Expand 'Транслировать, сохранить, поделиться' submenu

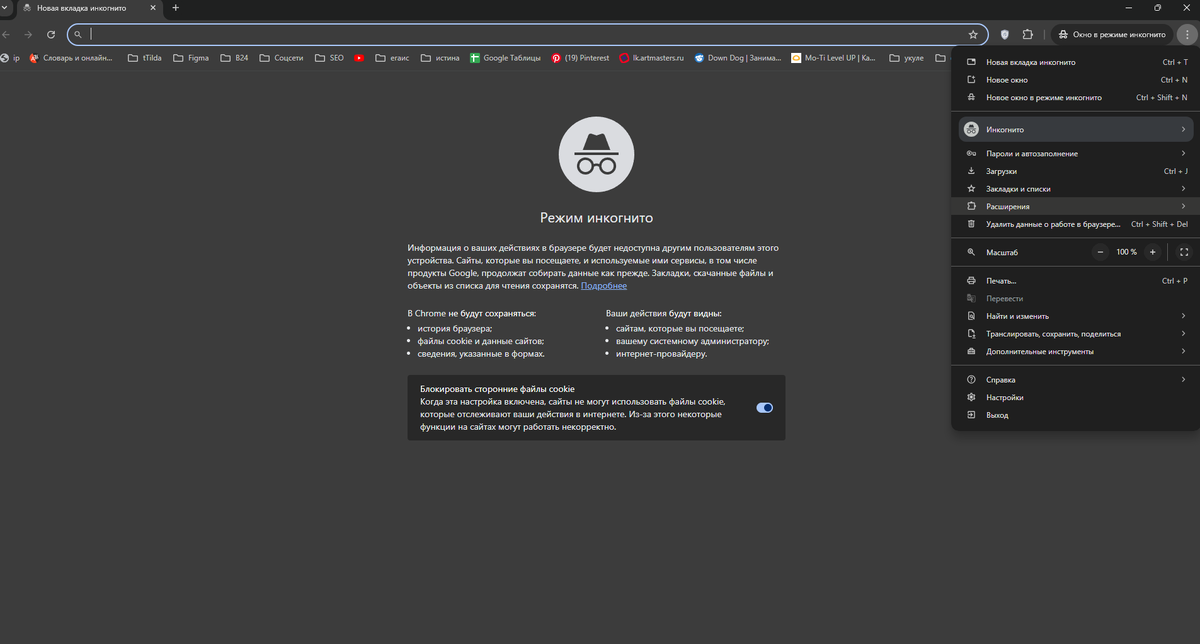(x=1076, y=334)
